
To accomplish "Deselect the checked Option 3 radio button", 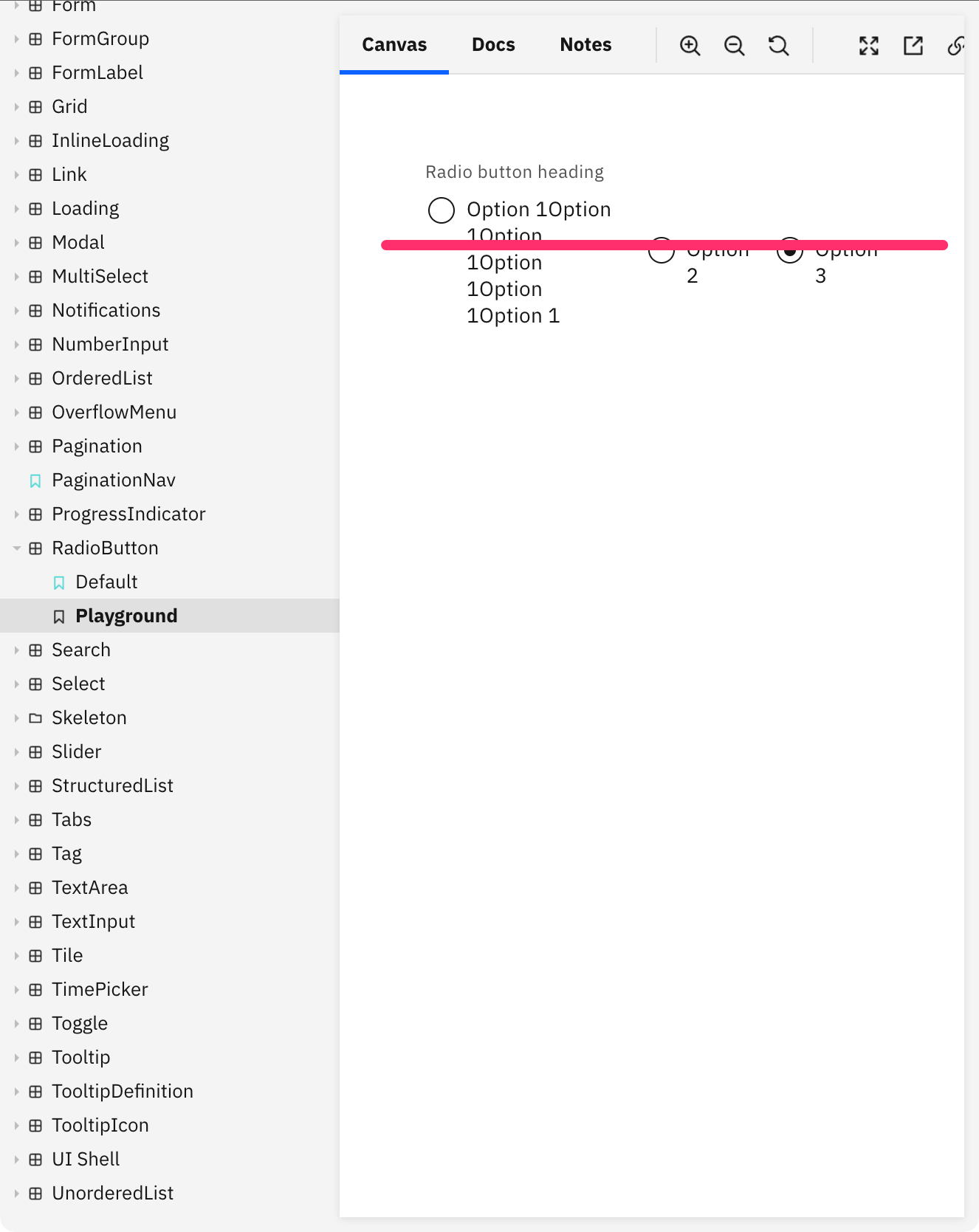I will click(x=790, y=251).
